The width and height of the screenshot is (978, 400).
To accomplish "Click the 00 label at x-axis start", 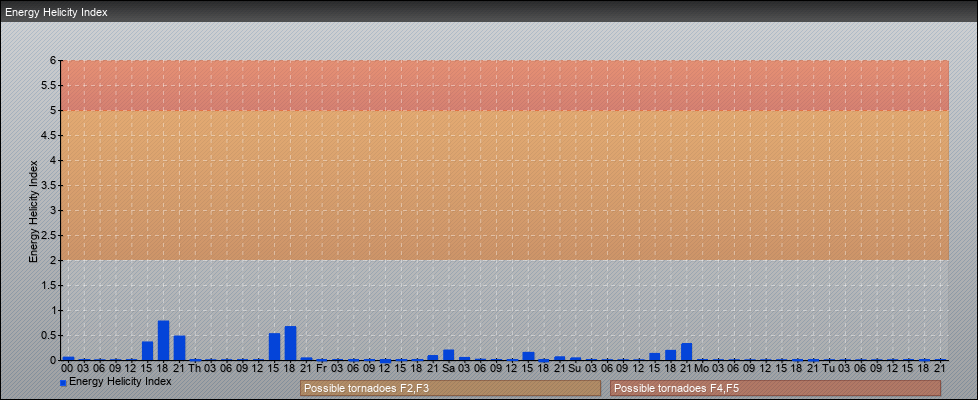I will (x=68, y=368).
